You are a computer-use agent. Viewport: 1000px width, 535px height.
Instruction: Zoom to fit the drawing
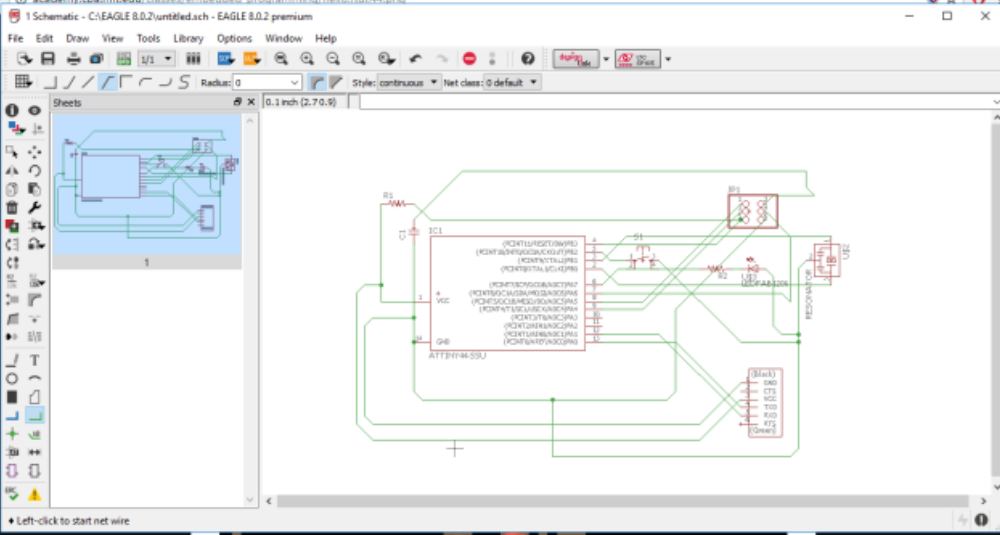pos(281,59)
